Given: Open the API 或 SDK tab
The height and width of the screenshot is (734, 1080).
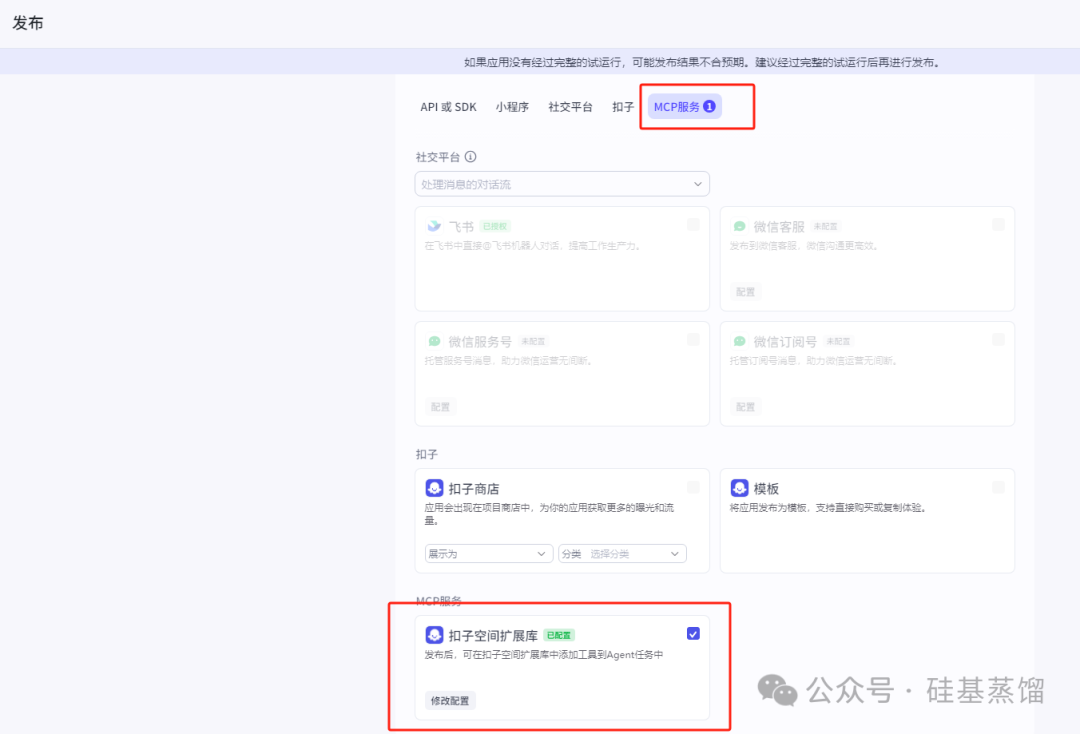Looking at the screenshot, I should pos(448,107).
